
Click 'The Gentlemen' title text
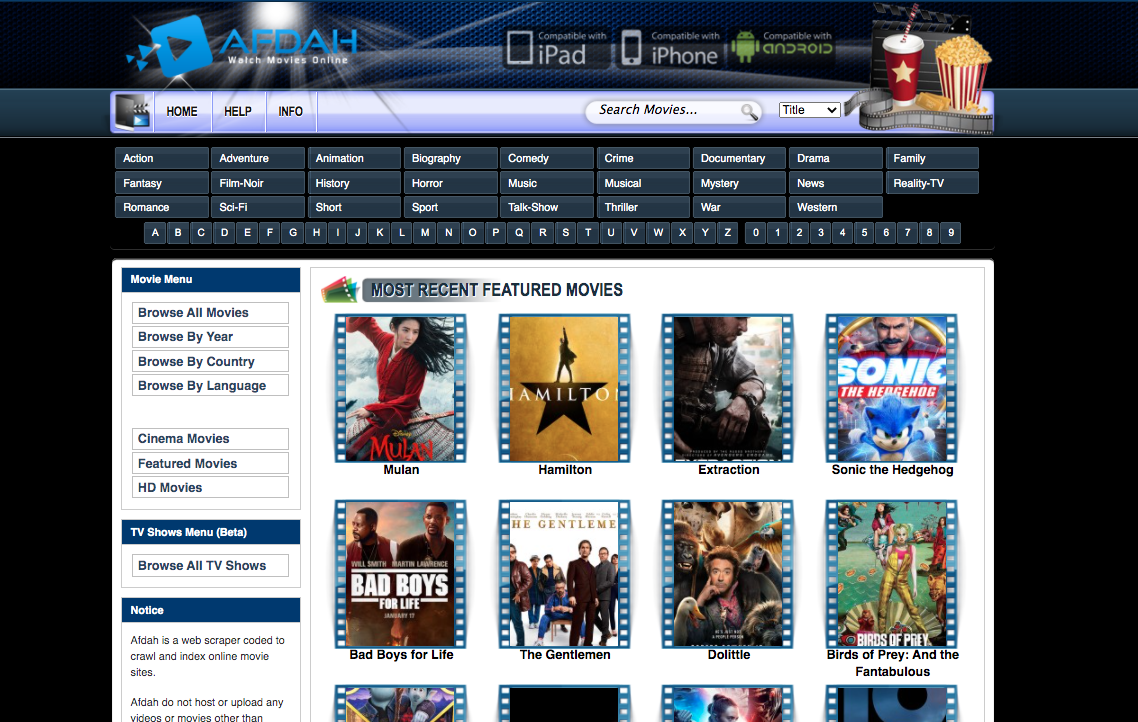tap(565, 655)
